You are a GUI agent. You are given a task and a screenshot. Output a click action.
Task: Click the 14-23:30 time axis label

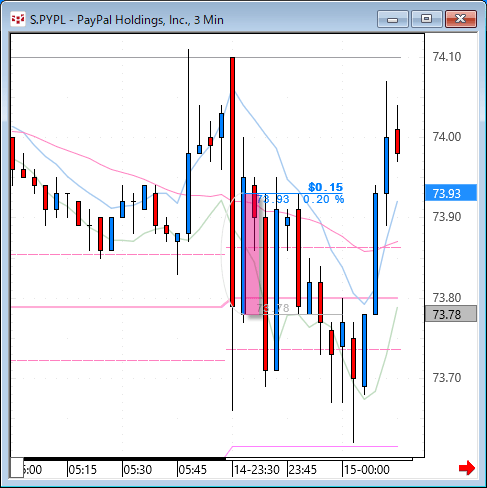point(257,470)
